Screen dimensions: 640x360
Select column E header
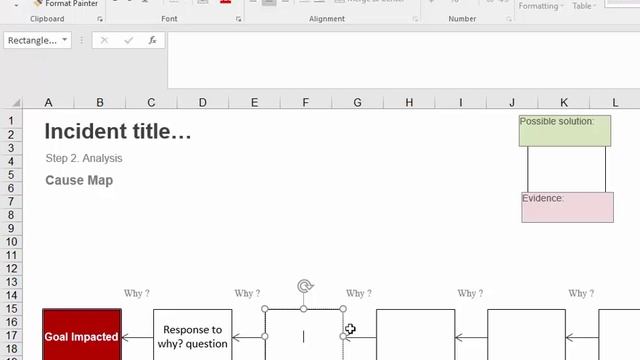pyautogui.click(x=254, y=102)
